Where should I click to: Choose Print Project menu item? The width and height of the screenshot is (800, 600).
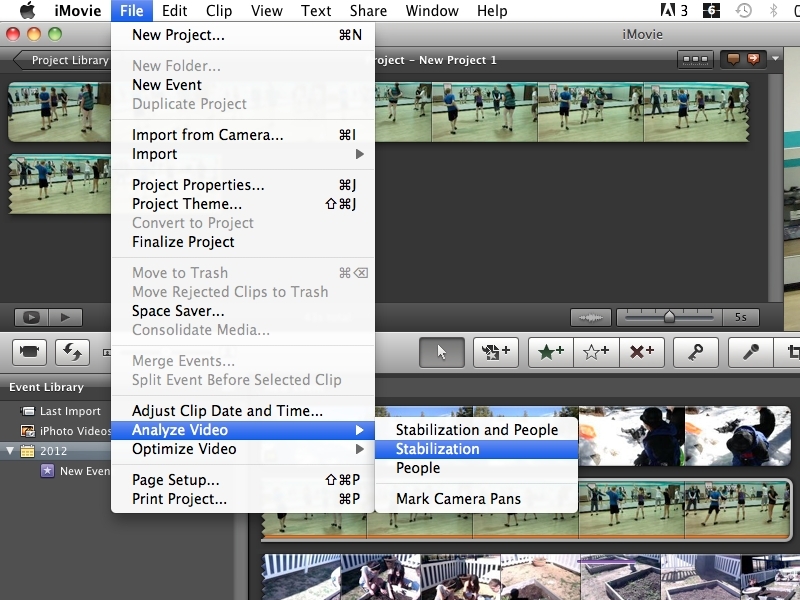(x=243, y=499)
